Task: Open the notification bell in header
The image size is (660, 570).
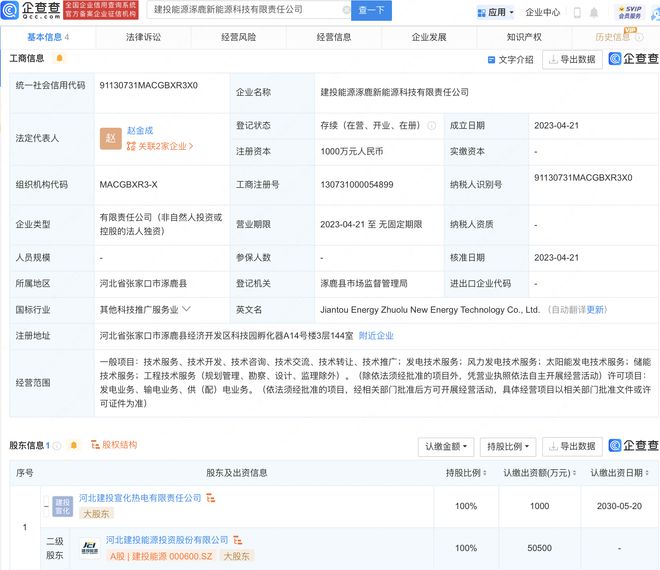Action: point(594,13)
